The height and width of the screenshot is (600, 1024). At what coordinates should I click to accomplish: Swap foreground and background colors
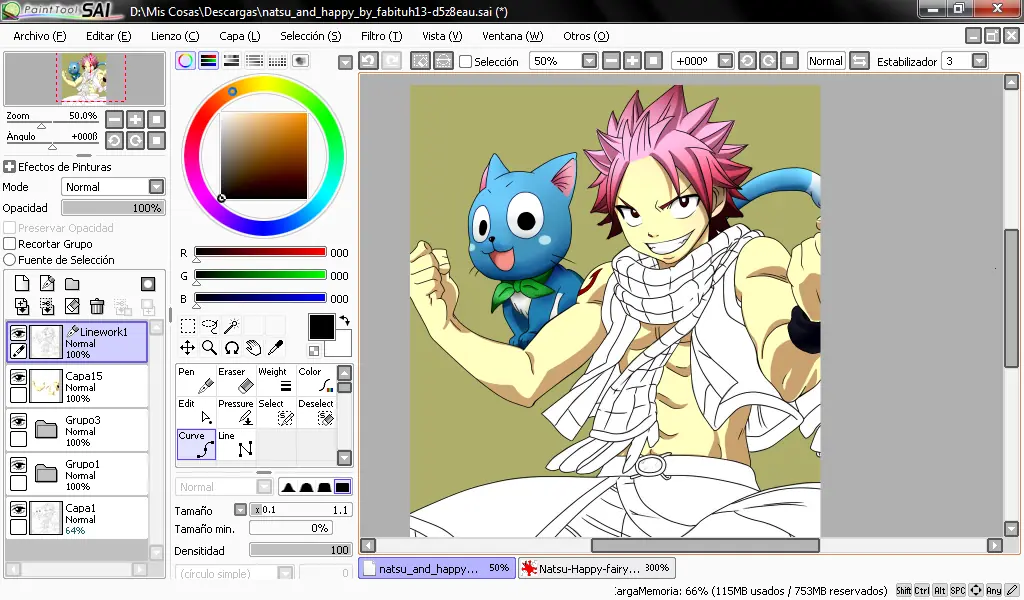click(x=345, y=321)
